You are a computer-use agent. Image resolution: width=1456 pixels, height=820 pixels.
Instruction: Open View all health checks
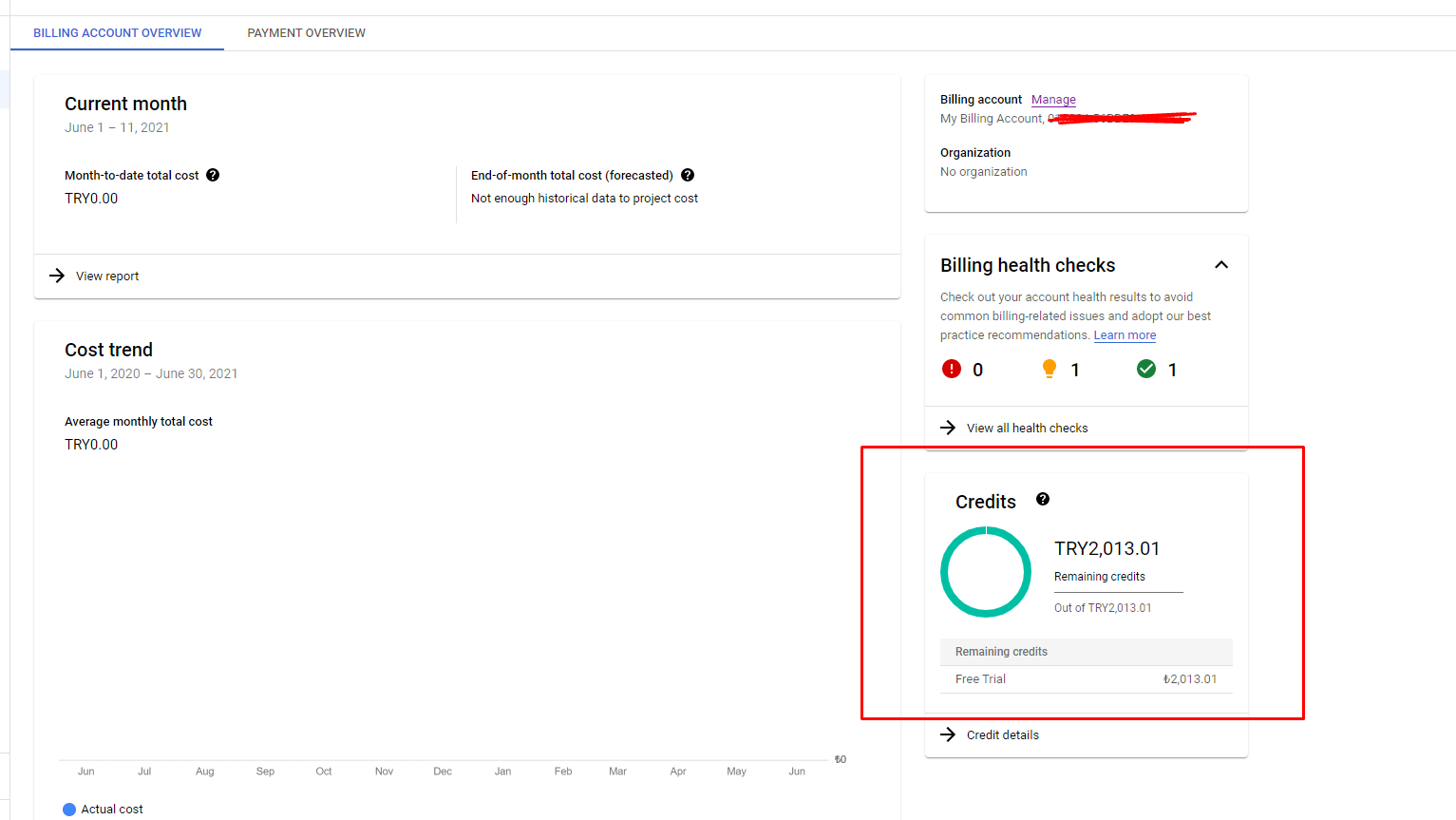[1028, 429]
